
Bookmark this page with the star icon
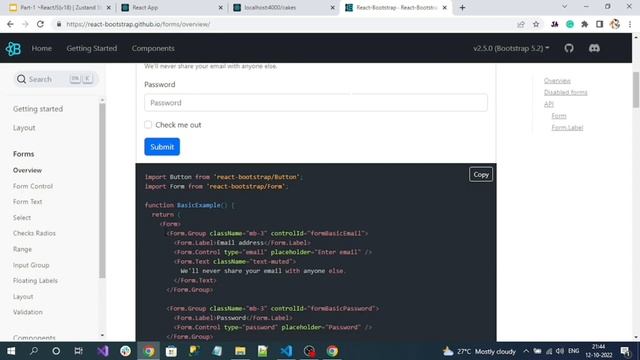536,24
